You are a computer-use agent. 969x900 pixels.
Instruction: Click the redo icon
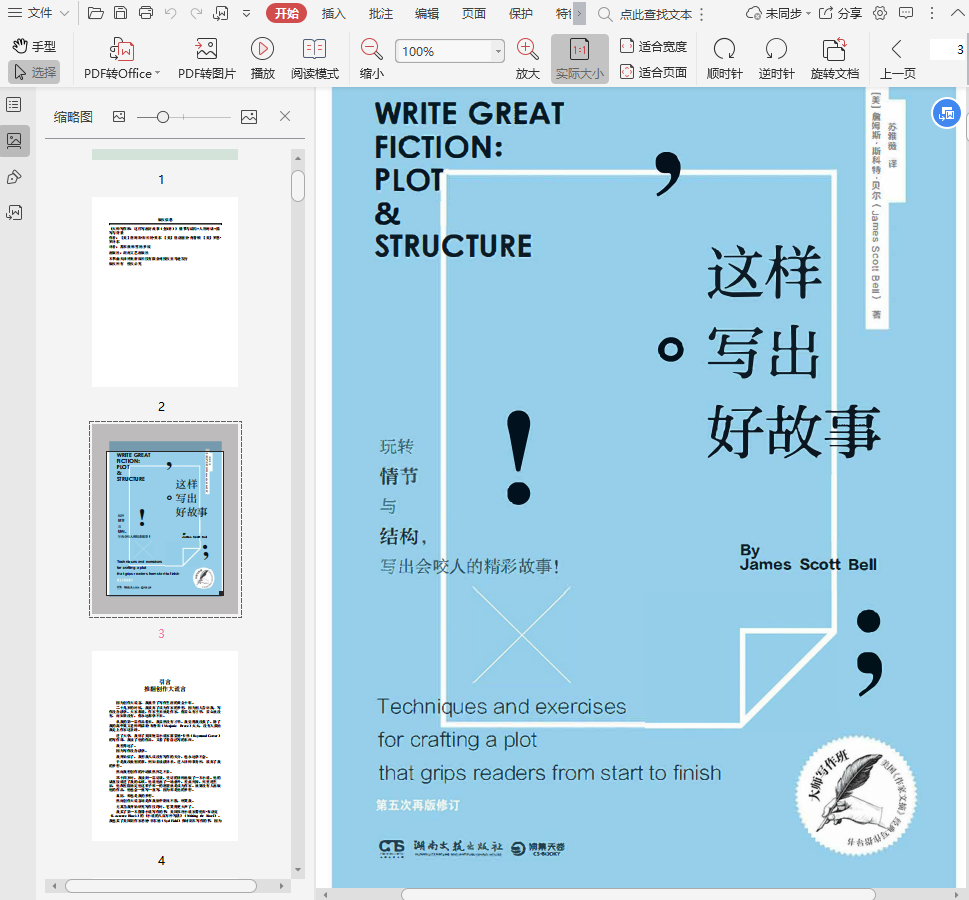(x=196, y=13)
